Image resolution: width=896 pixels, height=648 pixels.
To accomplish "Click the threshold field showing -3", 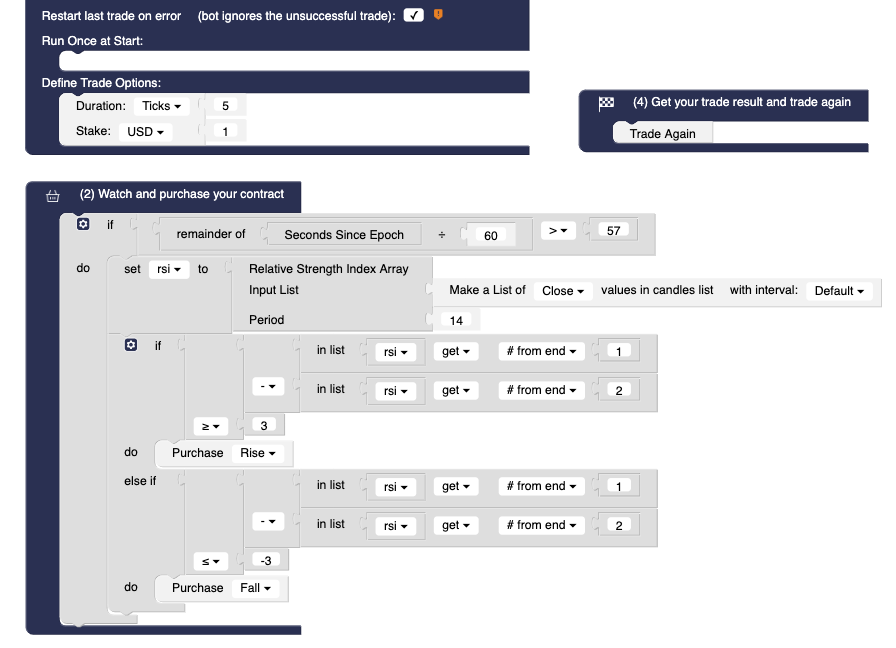I will [266, 560].
